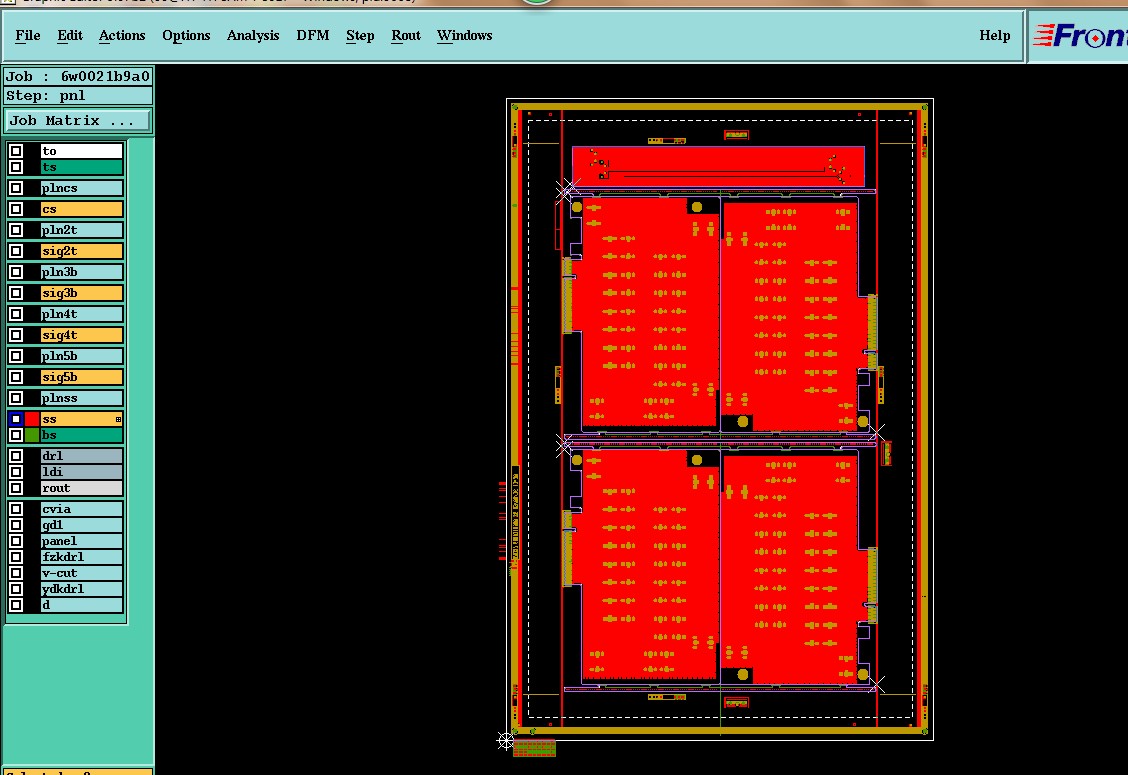Toggle the checkbox for layer 'pln3b'
The height and width of the screenshot is (775, 1128).
(16, 272)
